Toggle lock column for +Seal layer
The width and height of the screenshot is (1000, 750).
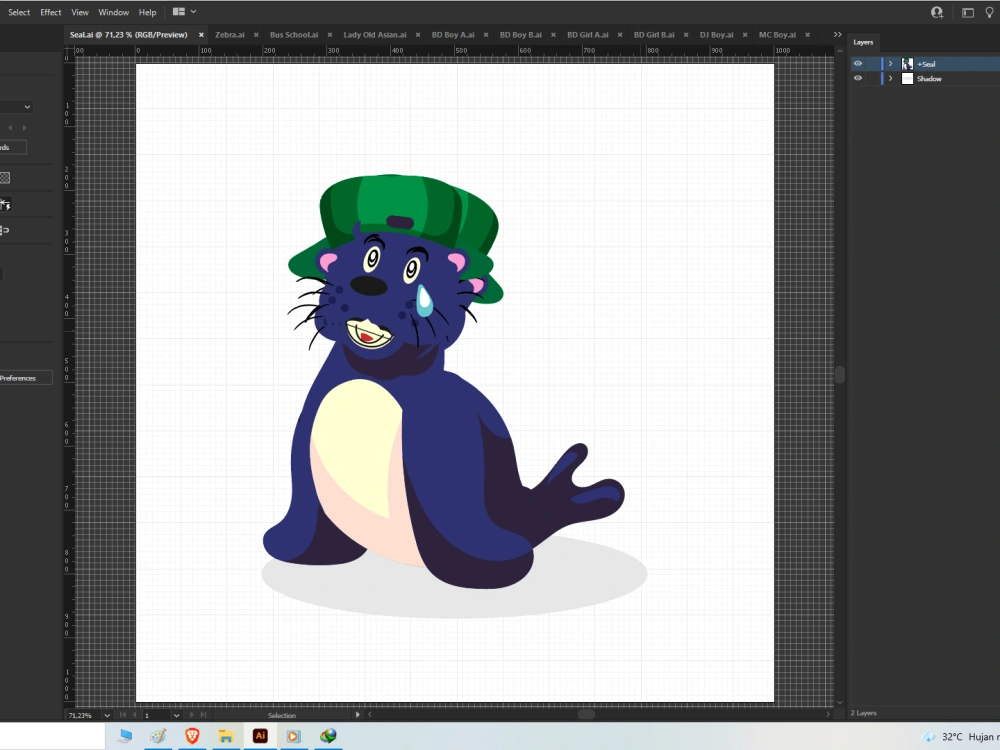tap(872, 64)
